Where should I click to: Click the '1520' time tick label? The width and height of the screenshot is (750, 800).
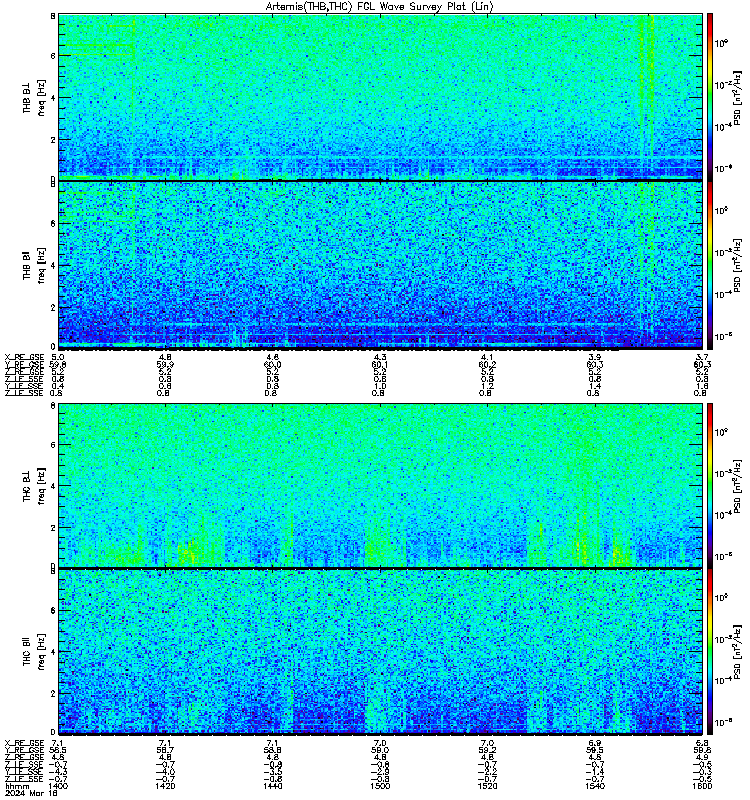point(487,786)
